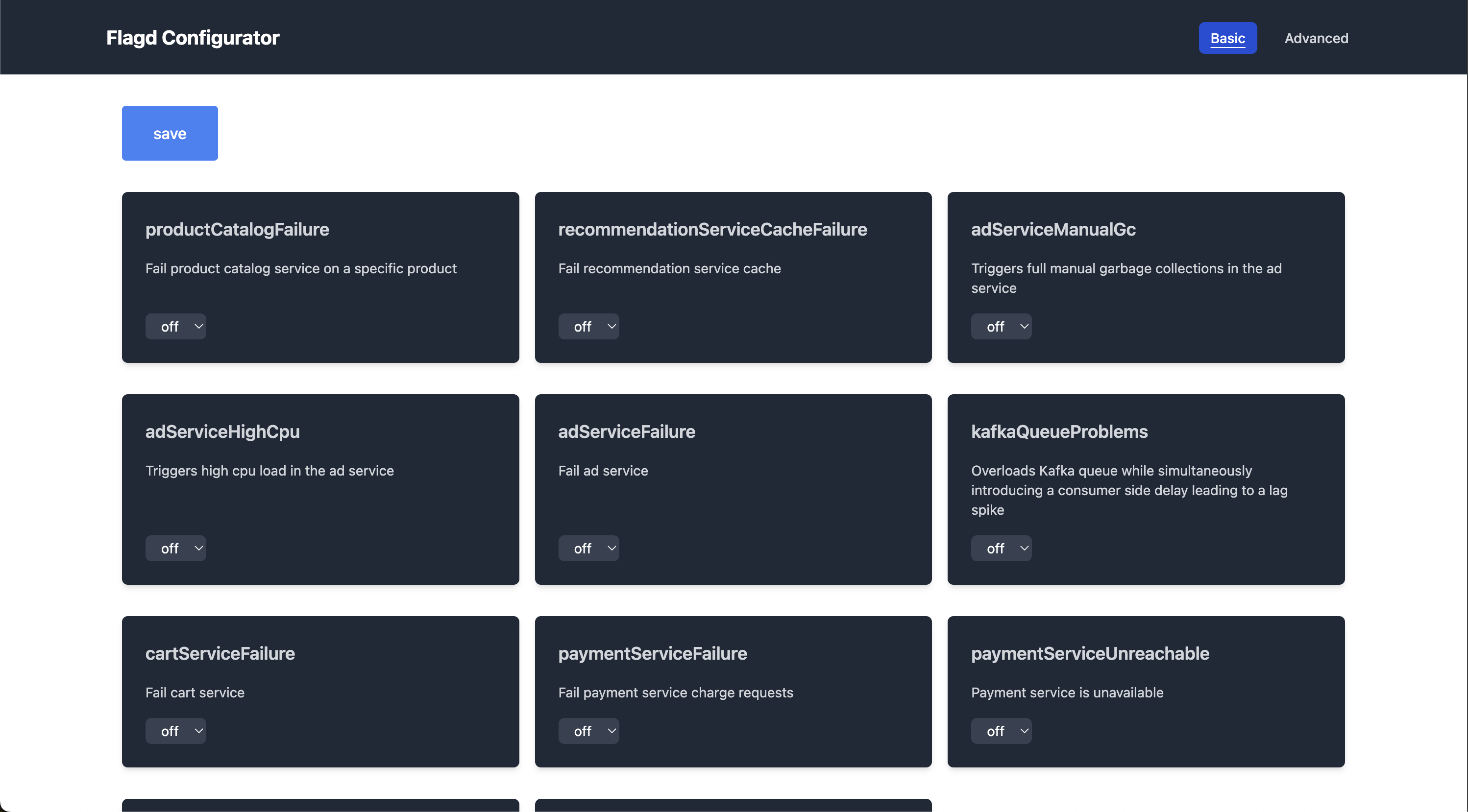Open the paymentServiceFailure state dropdown

point(588,731)
